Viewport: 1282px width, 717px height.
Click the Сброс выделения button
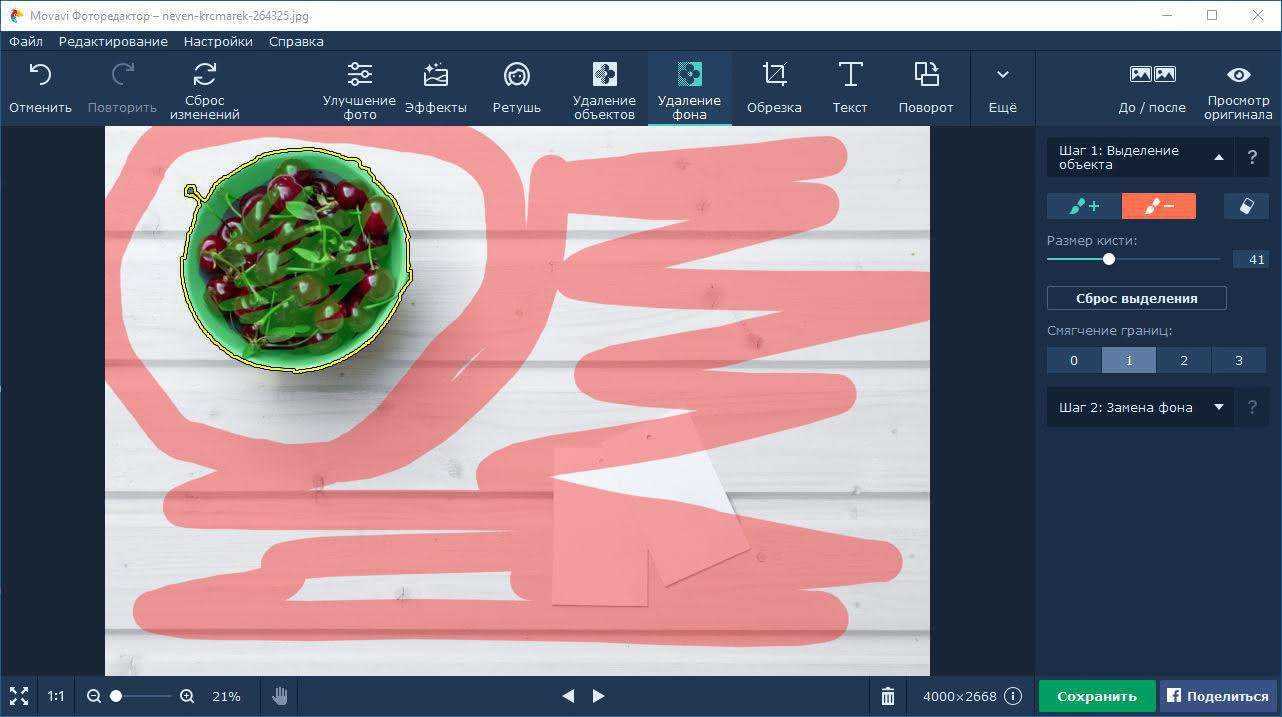click(1136, 298)
